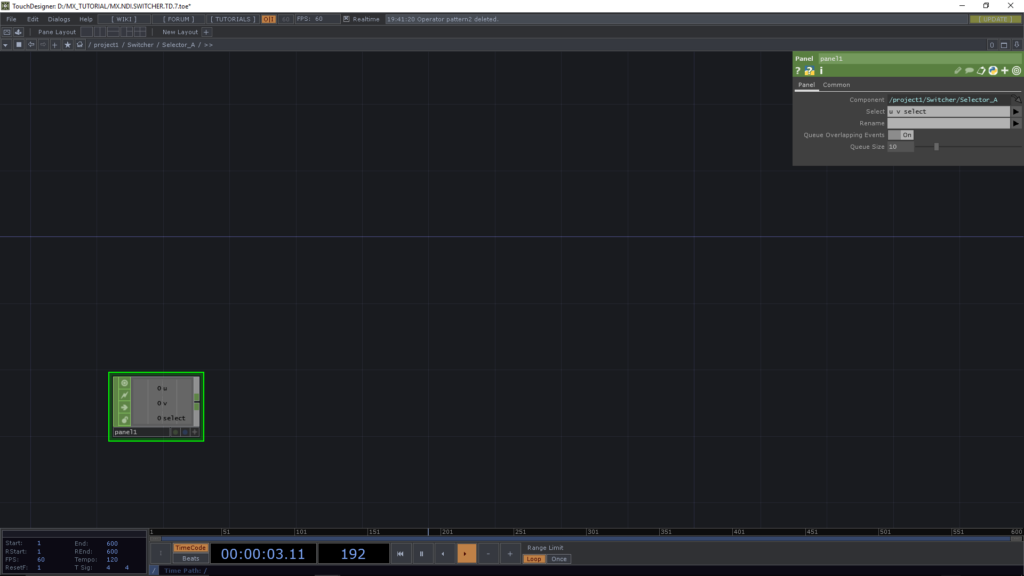The height and width of the screenshot is (576, 1024).
Task: Toggle the Realtime checkbox
Action: [x=346, y=19]
